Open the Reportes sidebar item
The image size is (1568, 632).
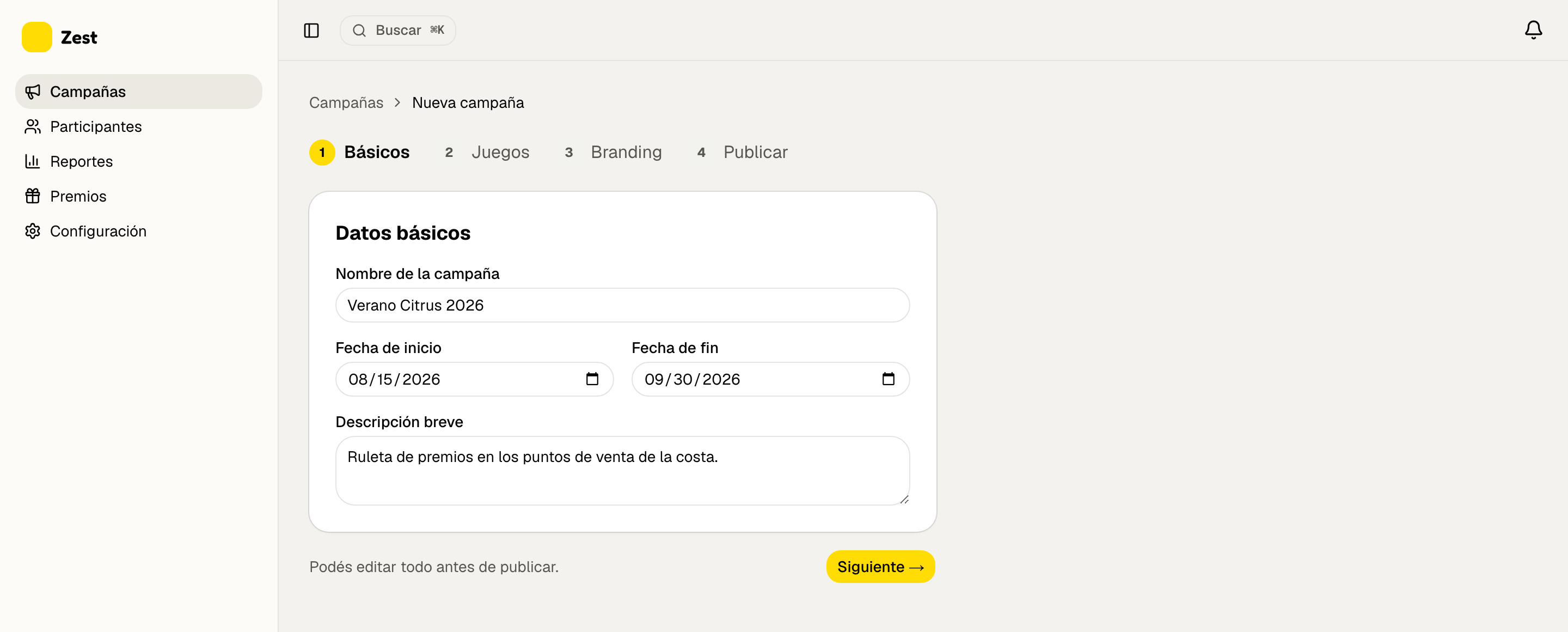click(139, 161)
